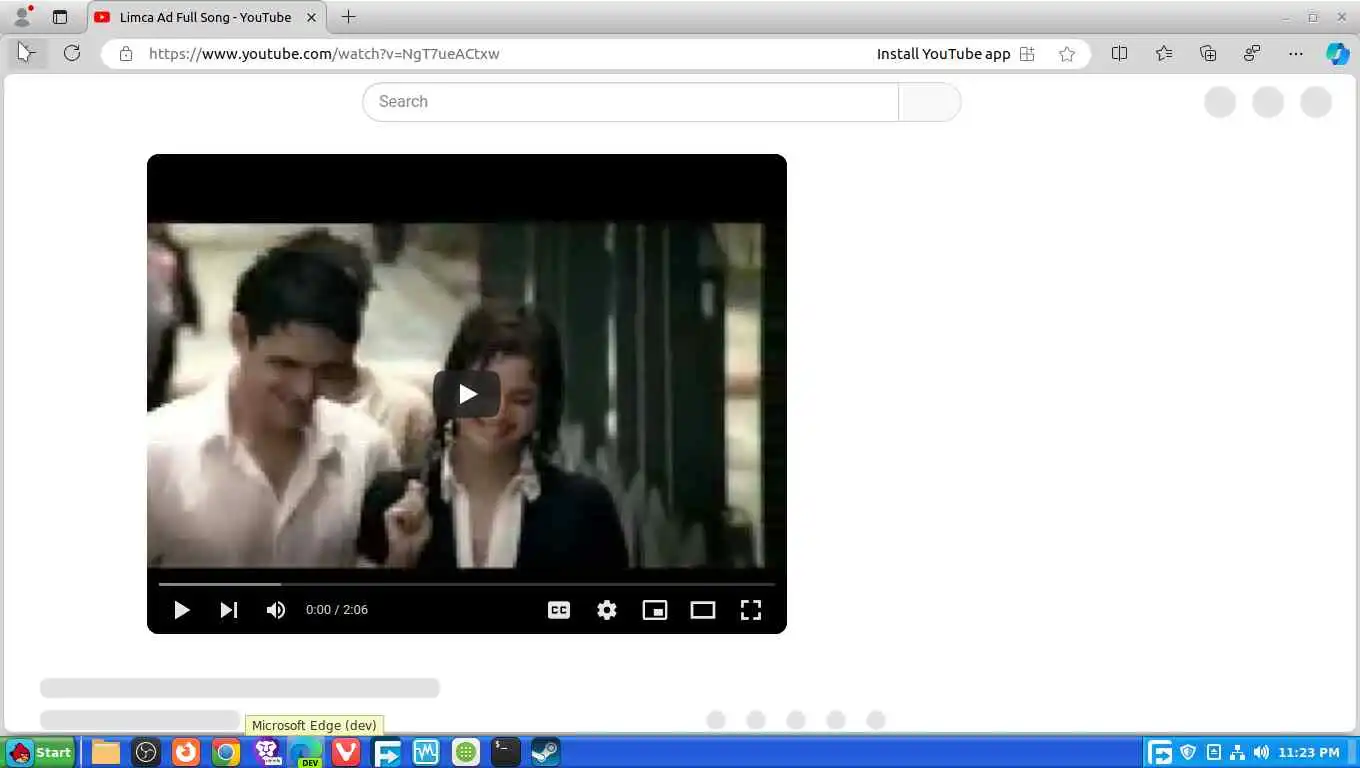1360x768 pixels.
Task: Seek on the video progress bar
Action: pos(467,584)
